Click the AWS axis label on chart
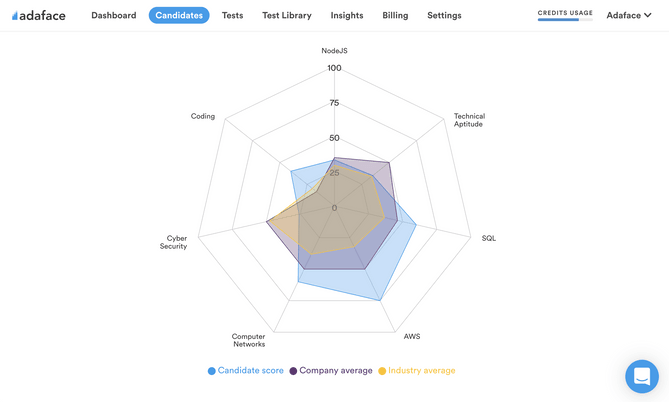Viewport: 669px width, 402px height. tap(412, 336)
